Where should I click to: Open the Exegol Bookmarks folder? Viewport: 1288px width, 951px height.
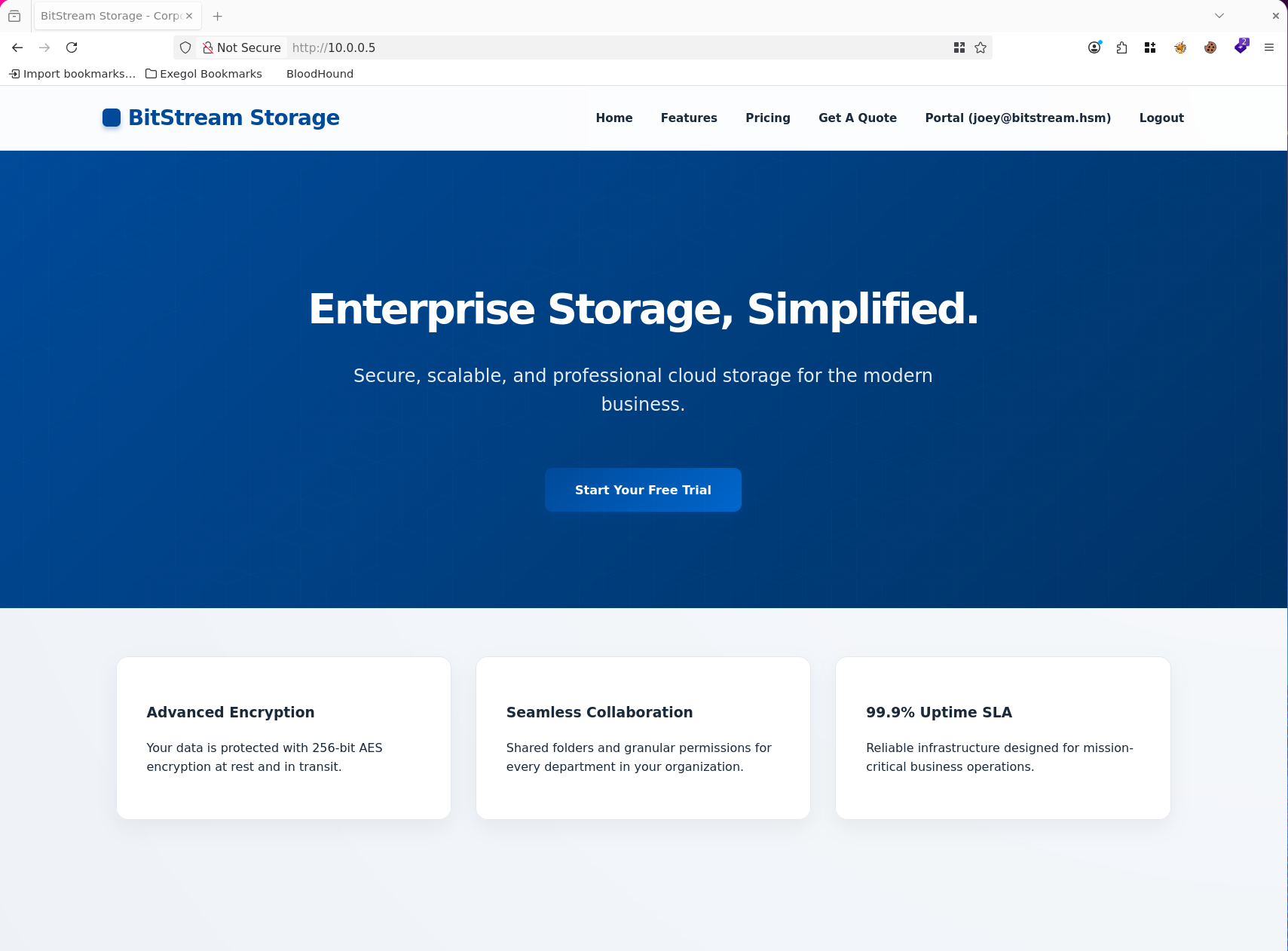coord(203,74)
